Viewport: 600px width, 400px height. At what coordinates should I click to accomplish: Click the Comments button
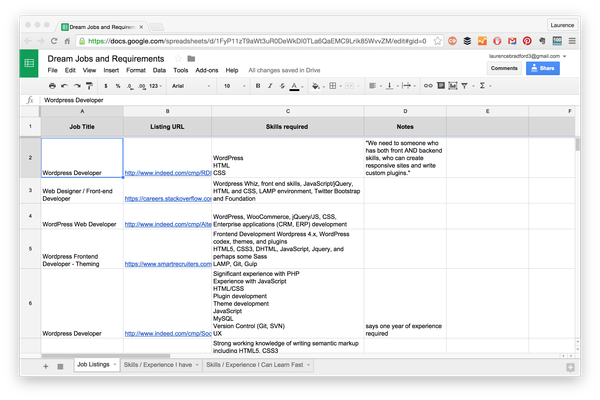(x=504, y=68)
